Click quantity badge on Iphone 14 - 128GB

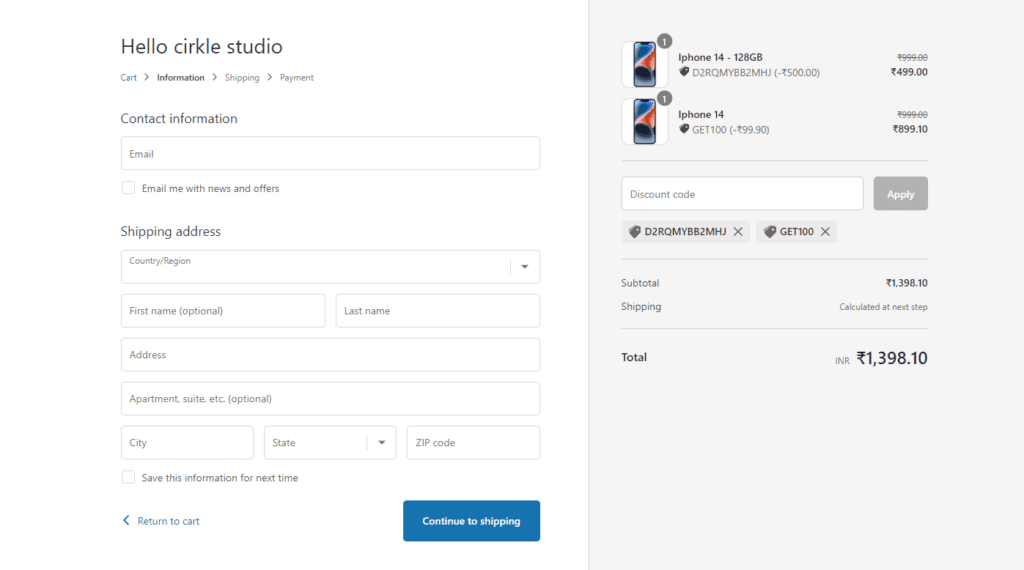tap(664, 42)
